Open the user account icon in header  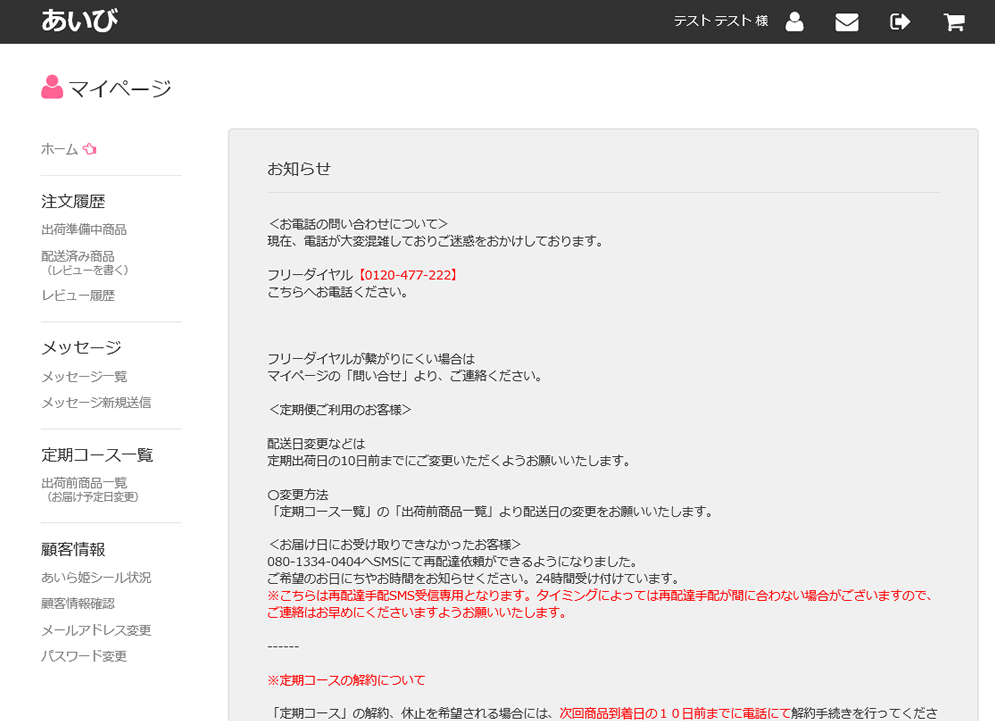[x=794, y=22]
